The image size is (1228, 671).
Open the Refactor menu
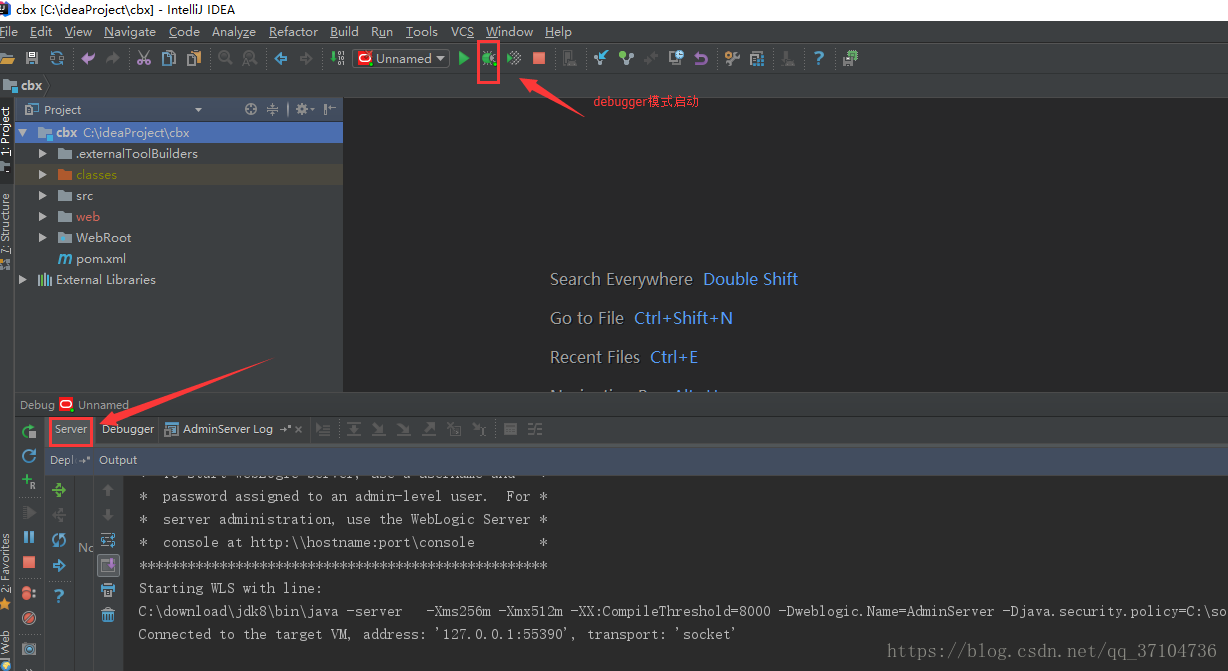293,31
